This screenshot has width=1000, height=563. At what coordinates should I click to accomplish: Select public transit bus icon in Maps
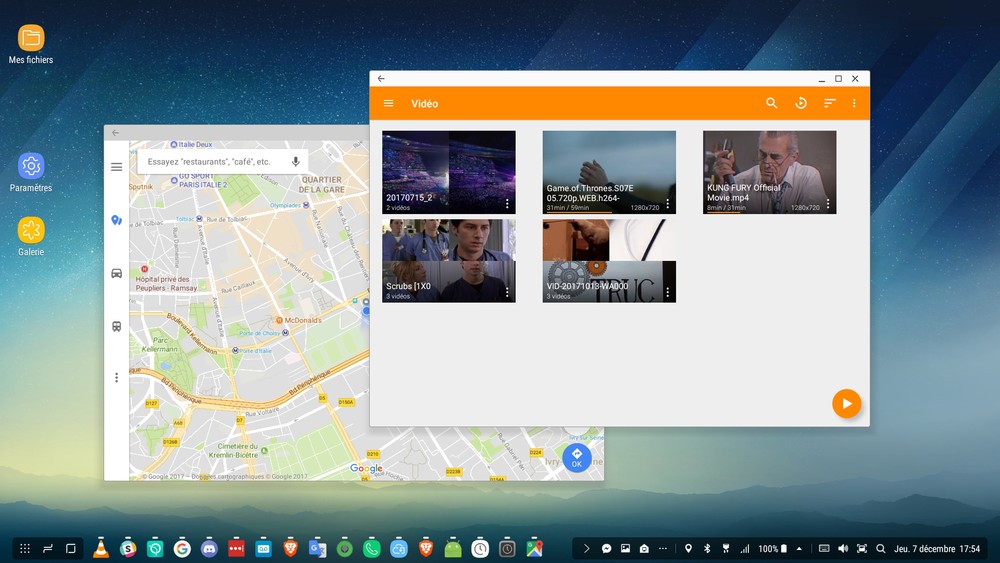click(x=117, y=326)
